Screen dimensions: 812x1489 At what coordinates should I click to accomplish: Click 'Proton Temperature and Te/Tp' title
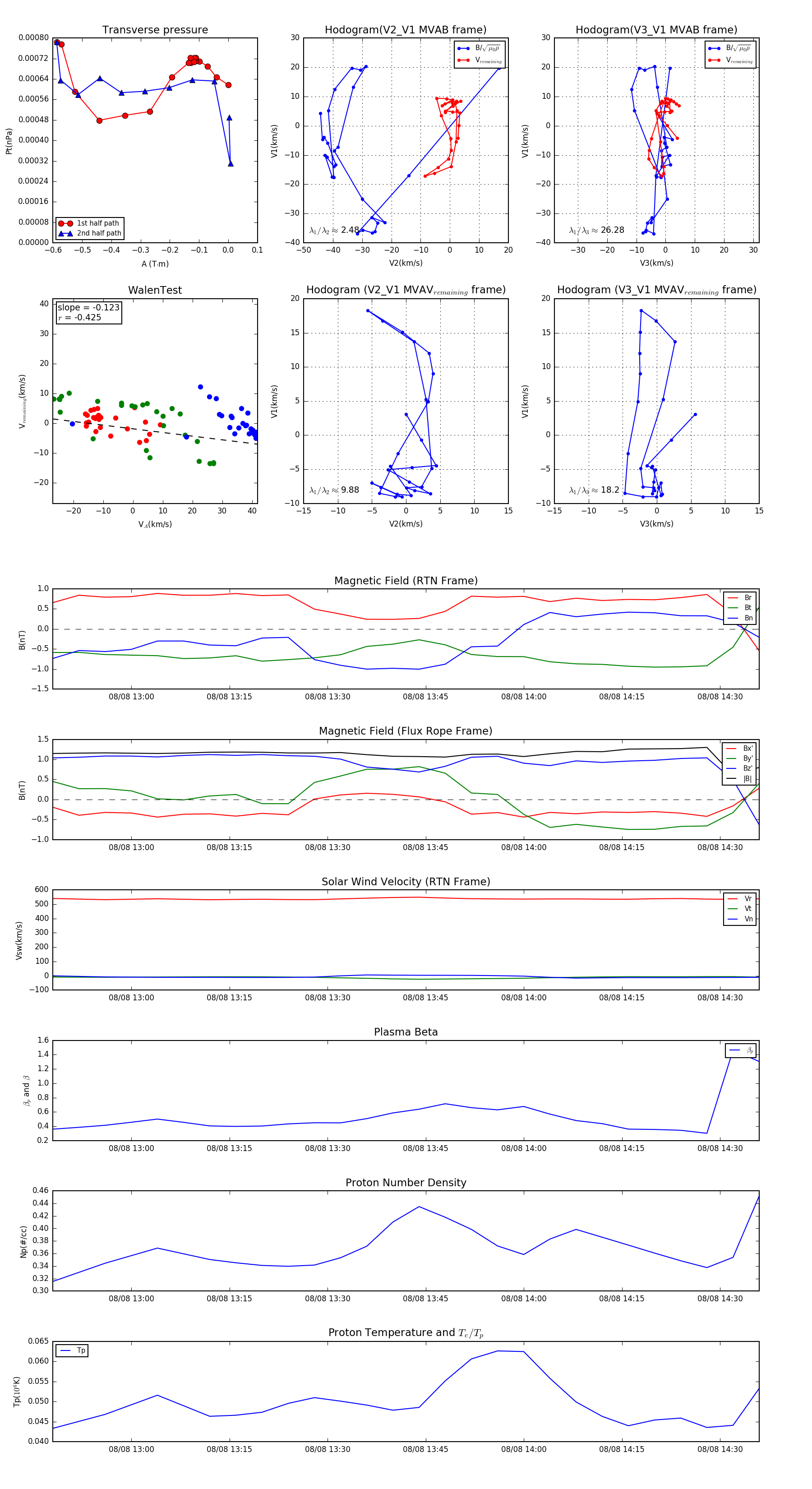coord(406,1333)
